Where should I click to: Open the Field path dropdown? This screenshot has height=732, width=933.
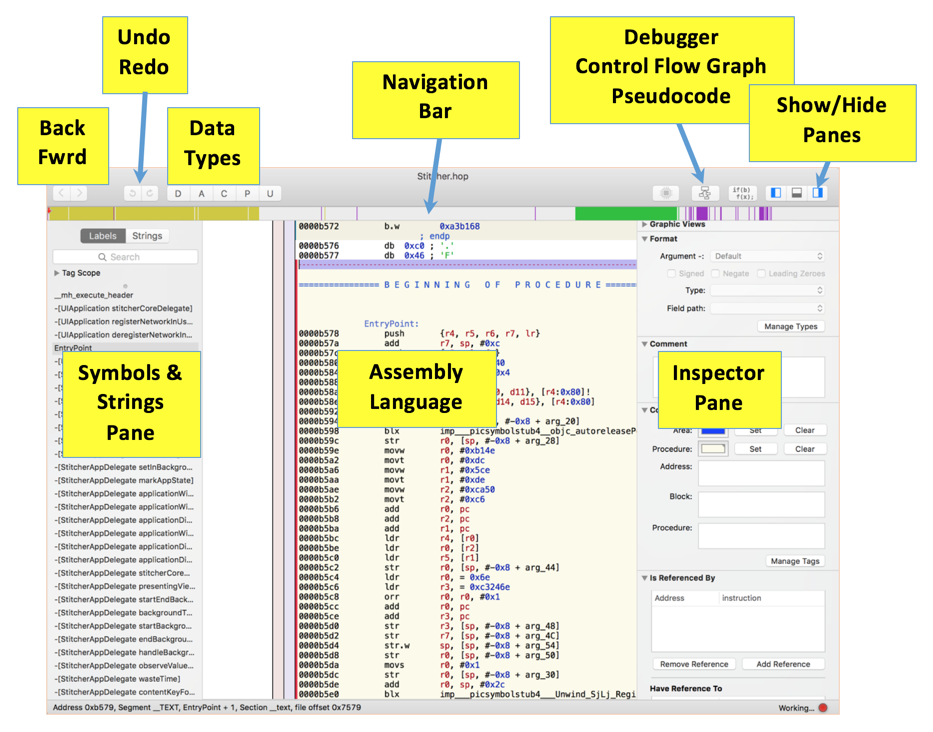[768, 308]
